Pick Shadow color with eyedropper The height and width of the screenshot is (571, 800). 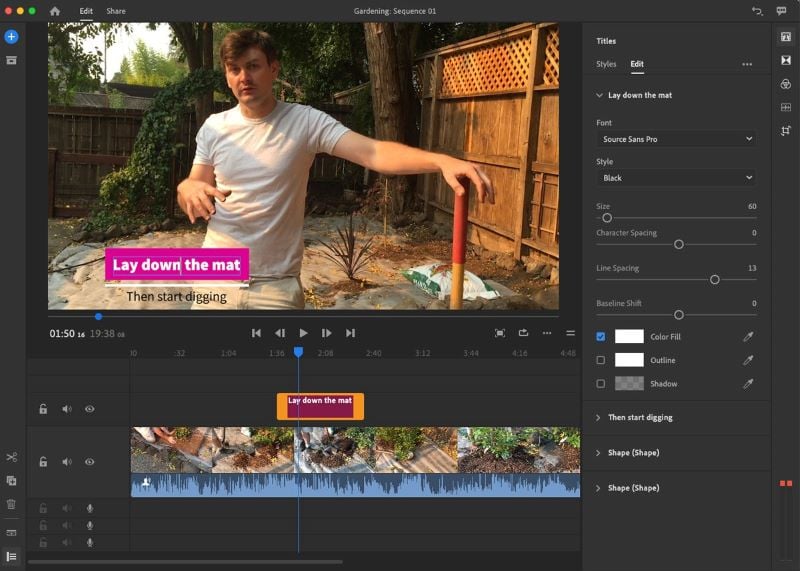coord(748,384)
